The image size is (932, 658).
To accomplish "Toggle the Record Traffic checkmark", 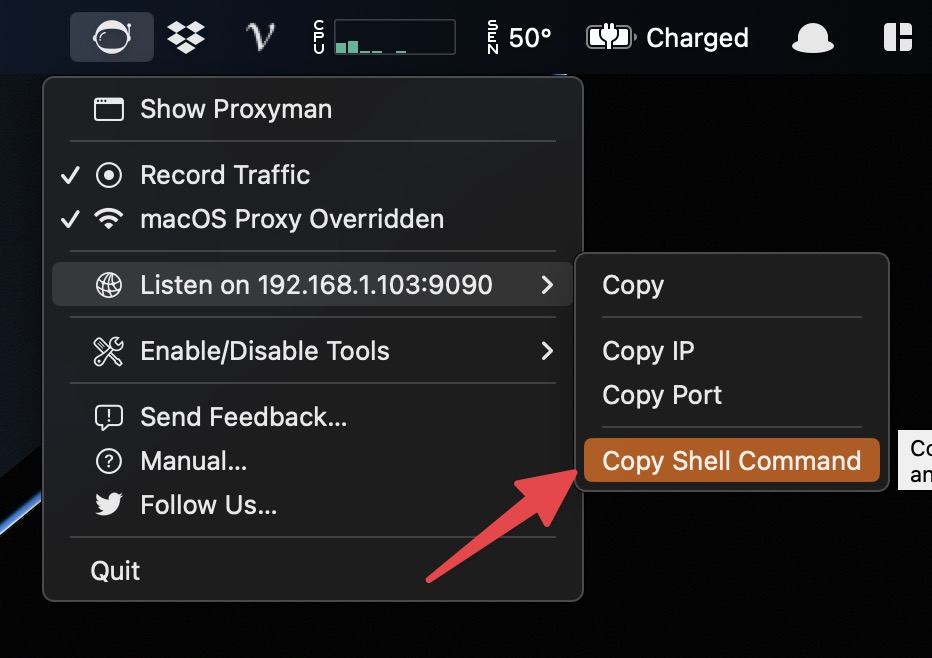I will point(71,175).
